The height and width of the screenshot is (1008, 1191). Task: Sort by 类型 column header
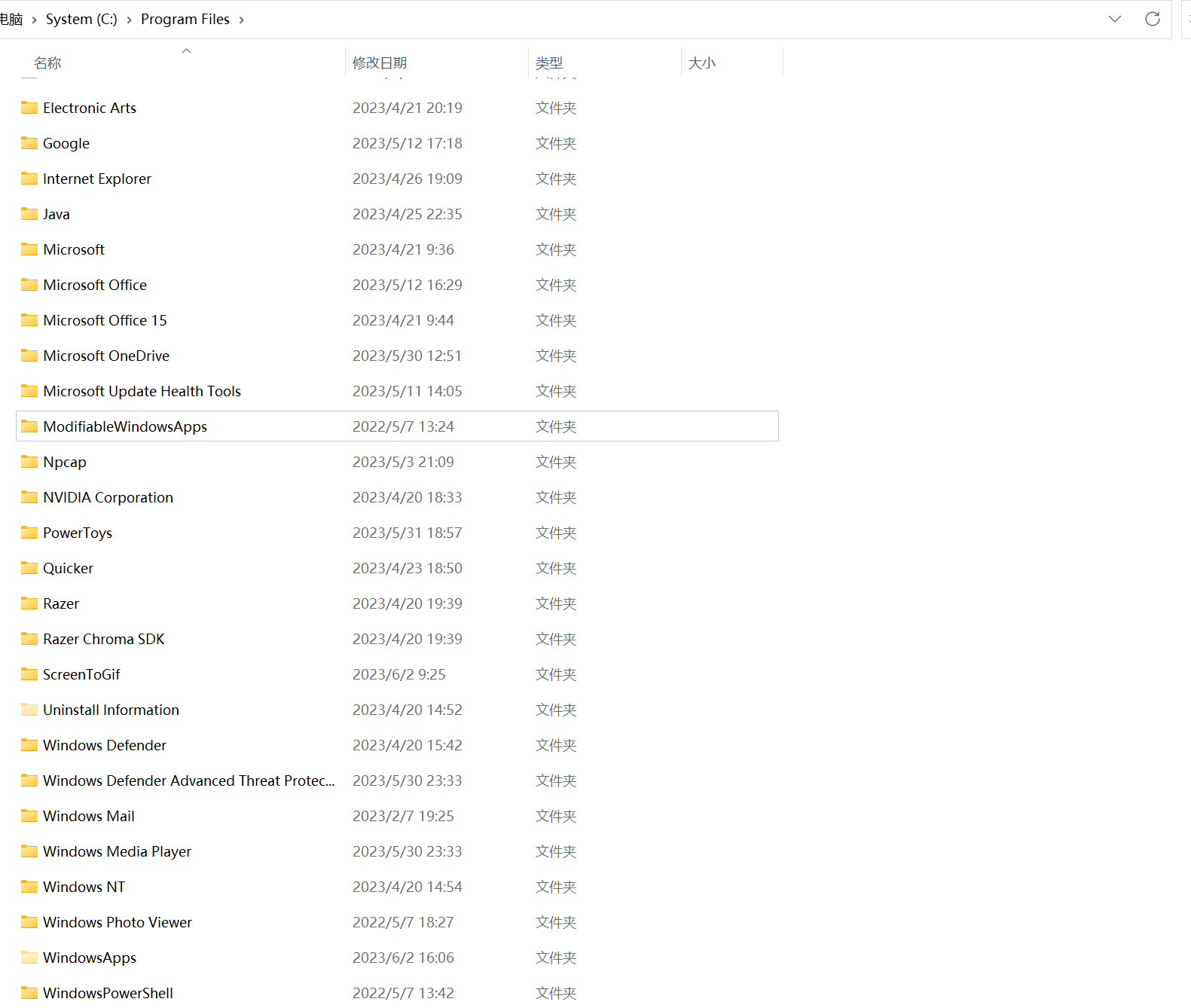click(549, 63)
